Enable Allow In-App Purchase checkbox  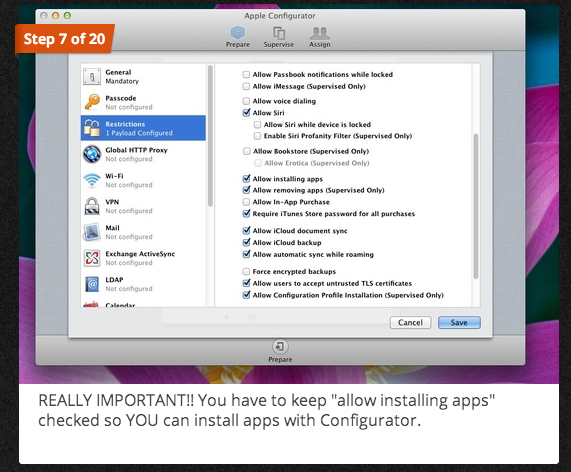247,202
